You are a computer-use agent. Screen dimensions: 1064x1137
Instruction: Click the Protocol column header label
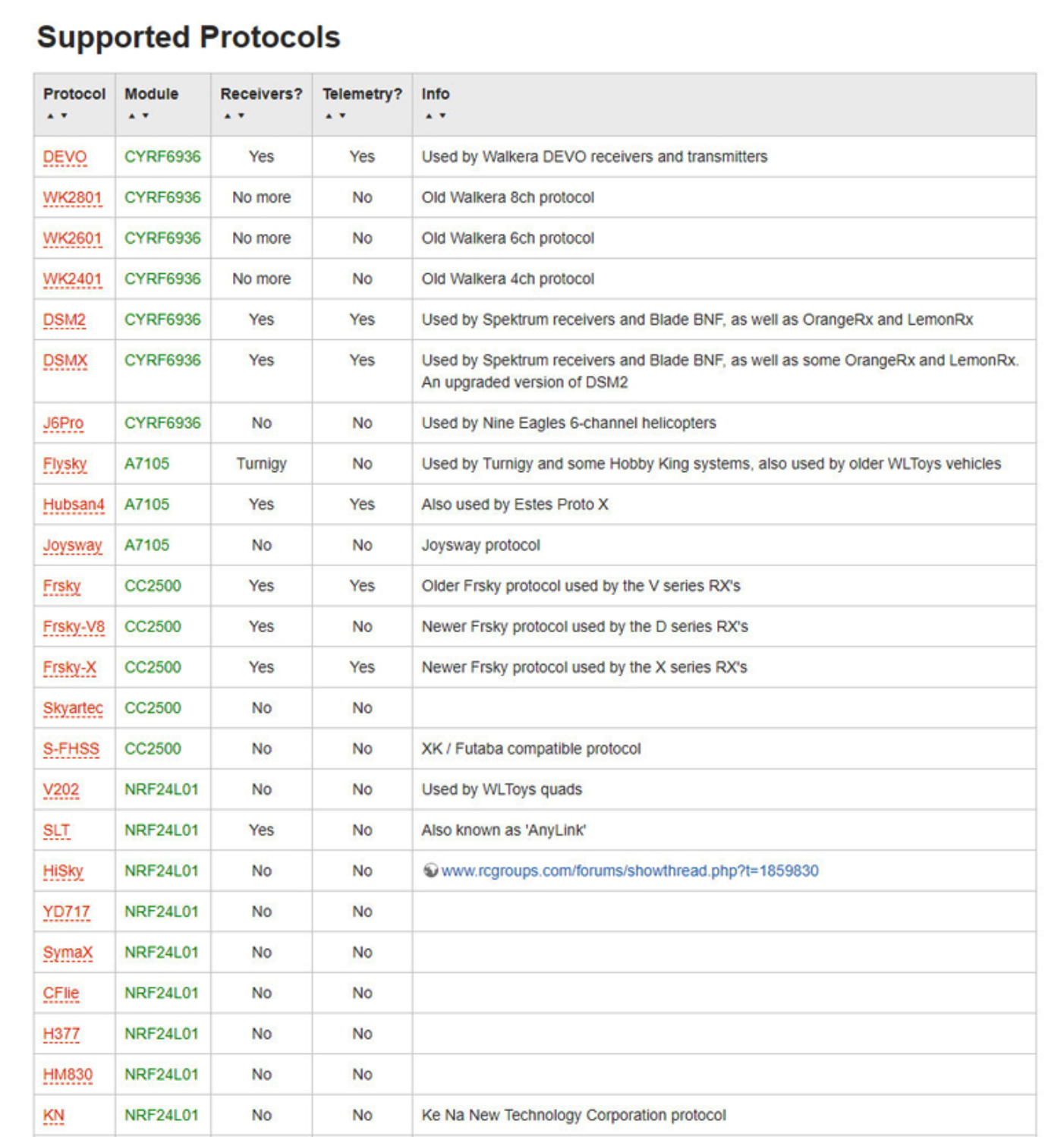click(x=74, y=94)
